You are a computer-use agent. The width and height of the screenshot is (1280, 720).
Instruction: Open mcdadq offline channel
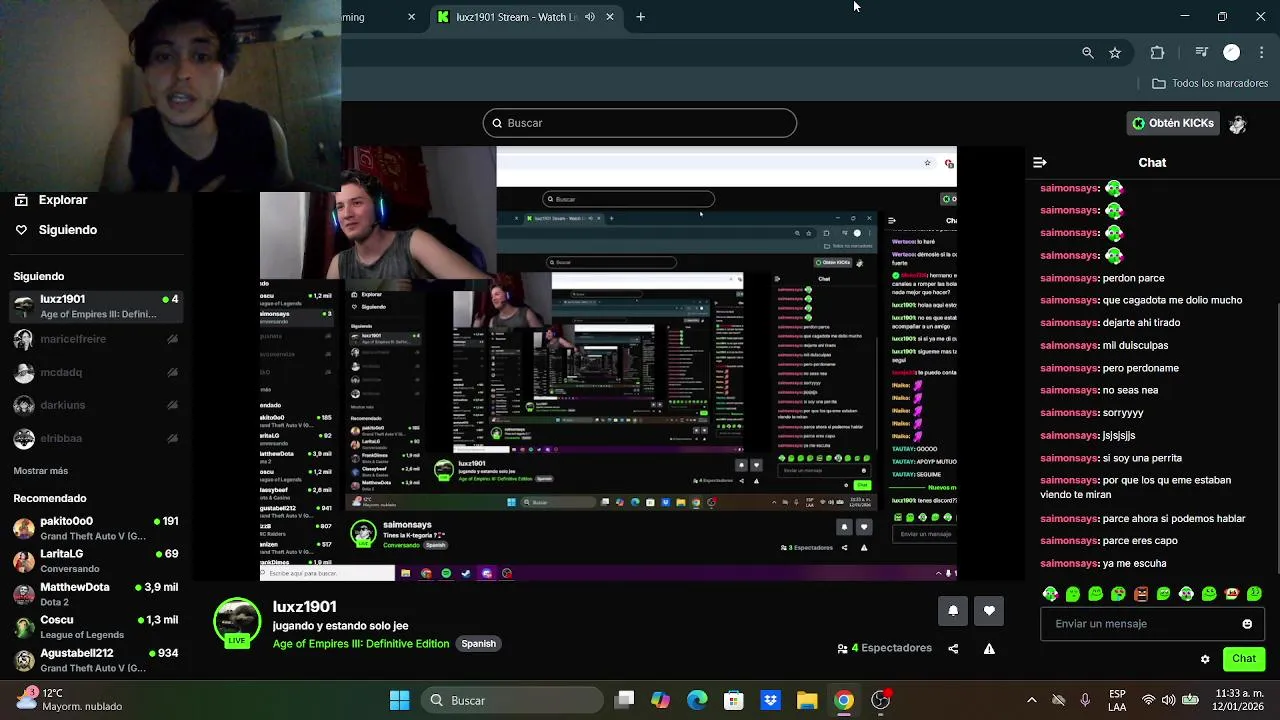click(96, 372)
